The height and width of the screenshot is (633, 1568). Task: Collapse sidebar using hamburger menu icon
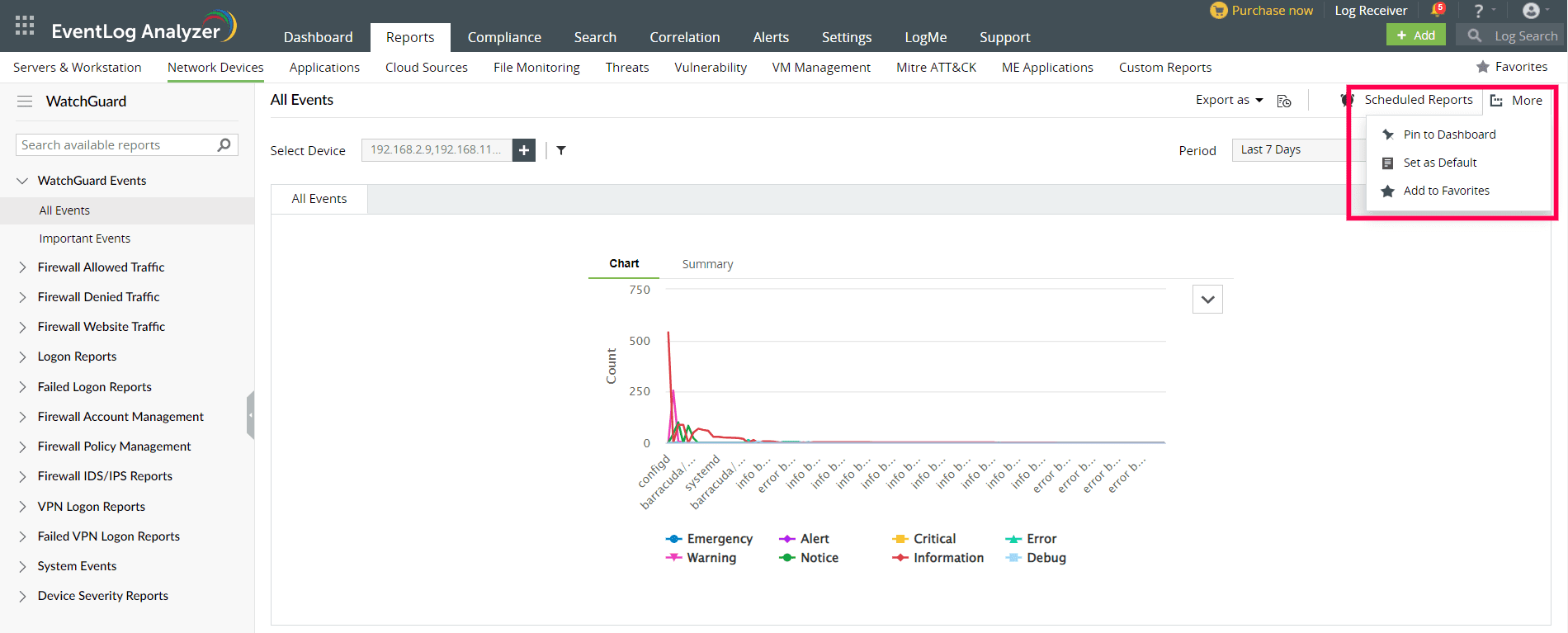(25, 102)
